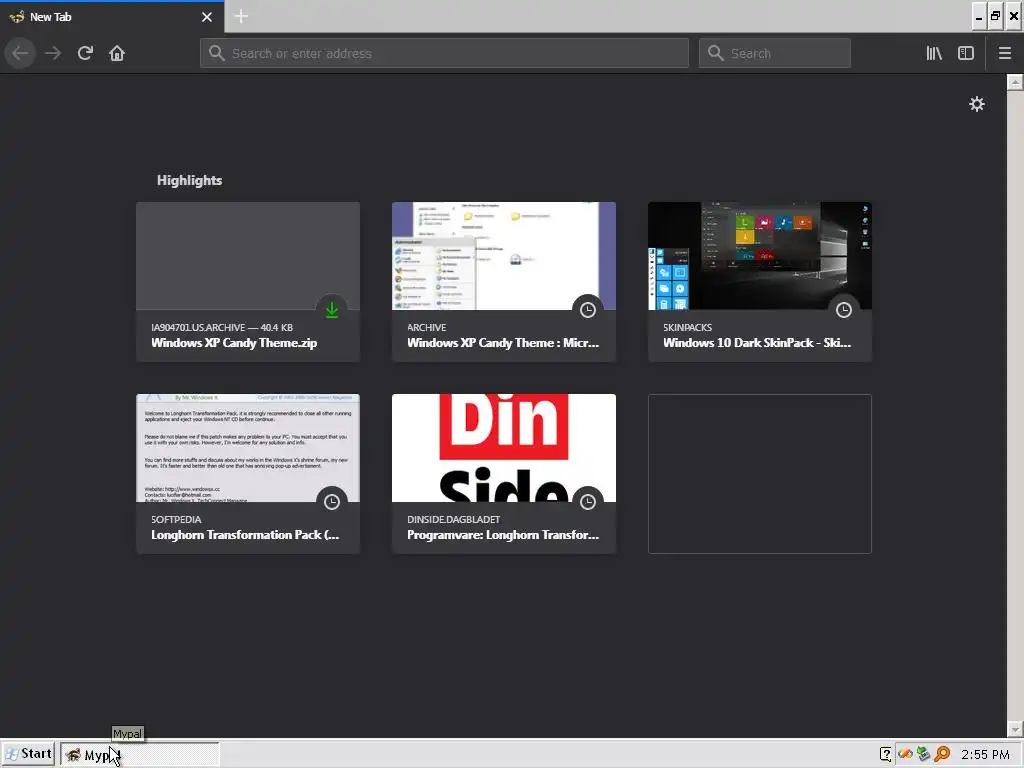This screenshot has height=768, width=1024.
Task: Focus the Search field in the toolbar
Action: pyautogui.click(x=775, y=53)
